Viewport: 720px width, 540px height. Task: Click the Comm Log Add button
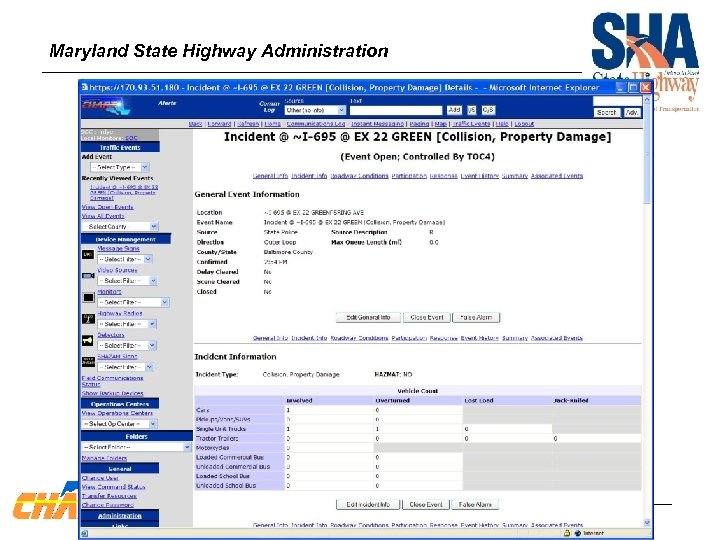coord(454,110)
